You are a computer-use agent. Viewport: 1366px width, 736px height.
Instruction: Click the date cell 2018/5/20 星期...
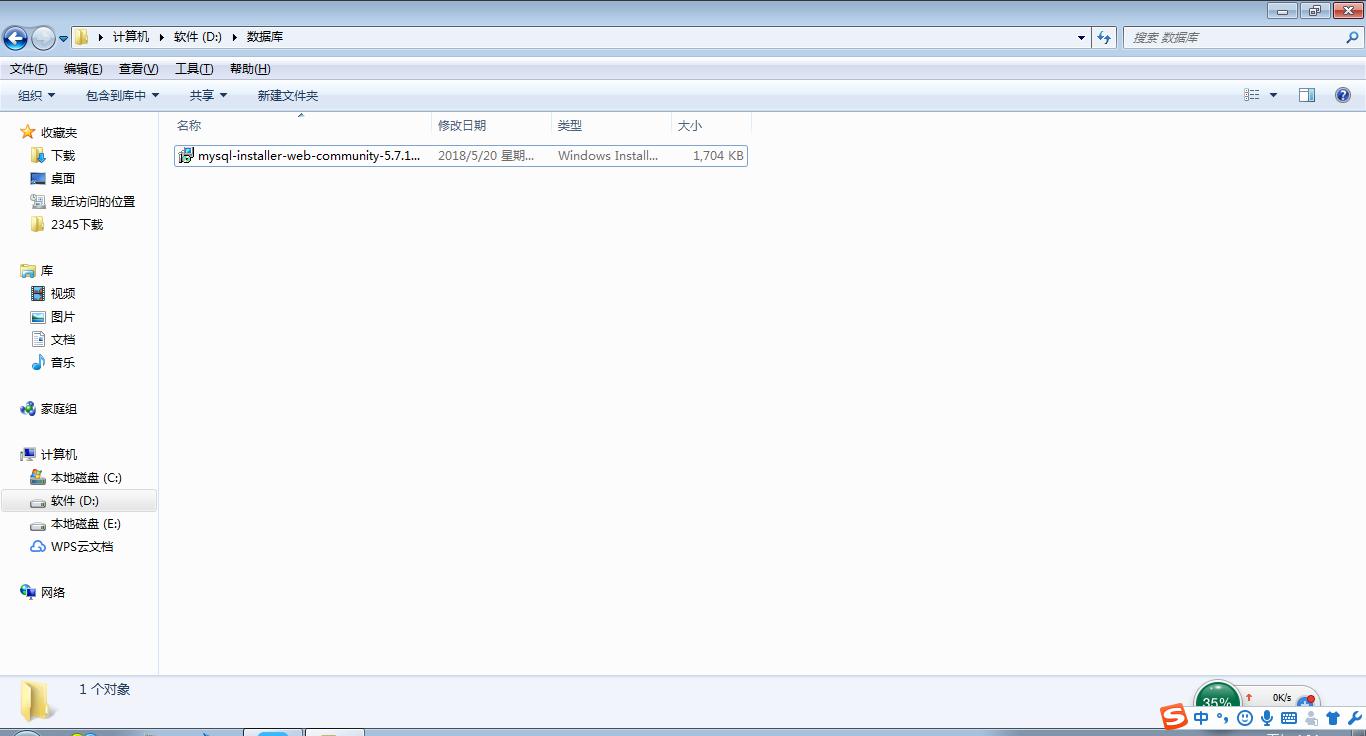[x=486, y=156]
